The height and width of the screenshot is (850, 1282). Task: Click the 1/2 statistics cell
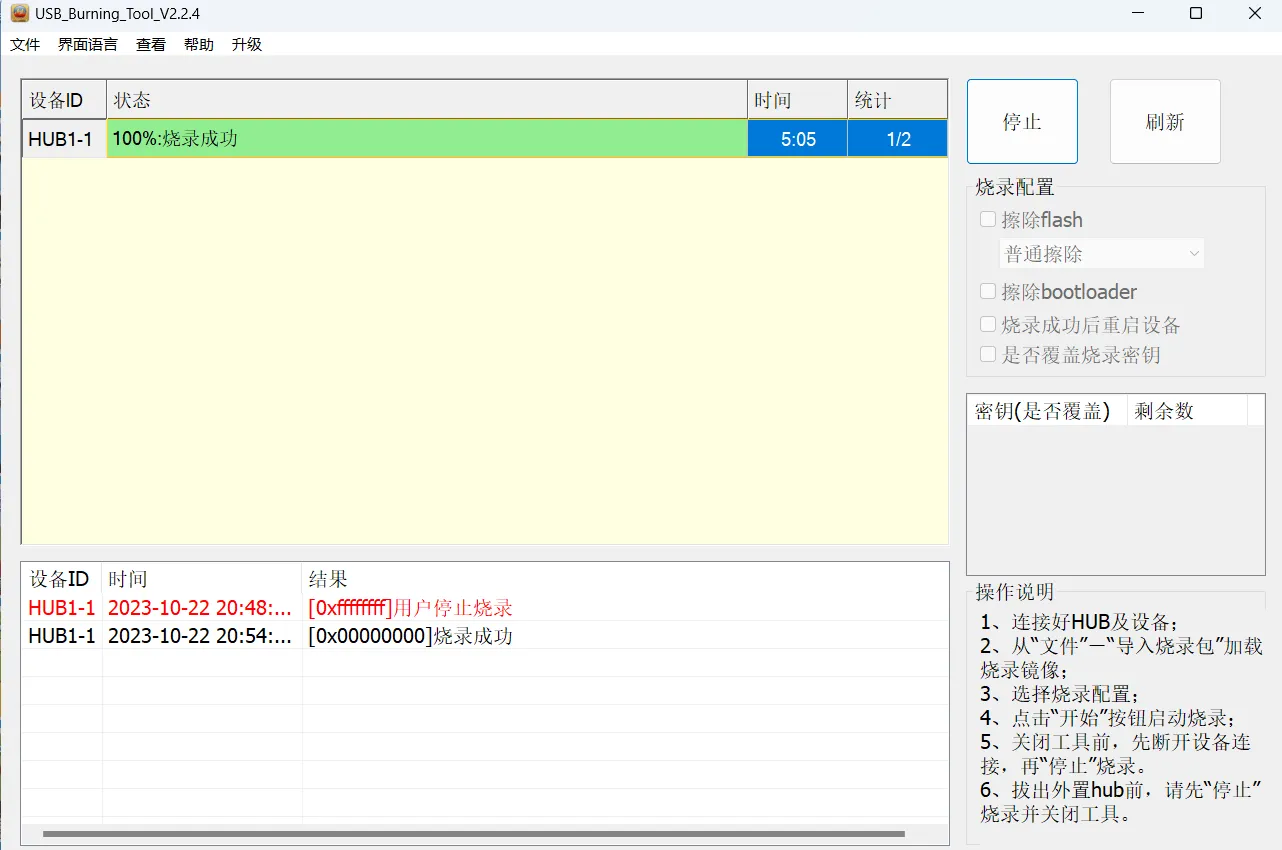[x=897, y=139]
